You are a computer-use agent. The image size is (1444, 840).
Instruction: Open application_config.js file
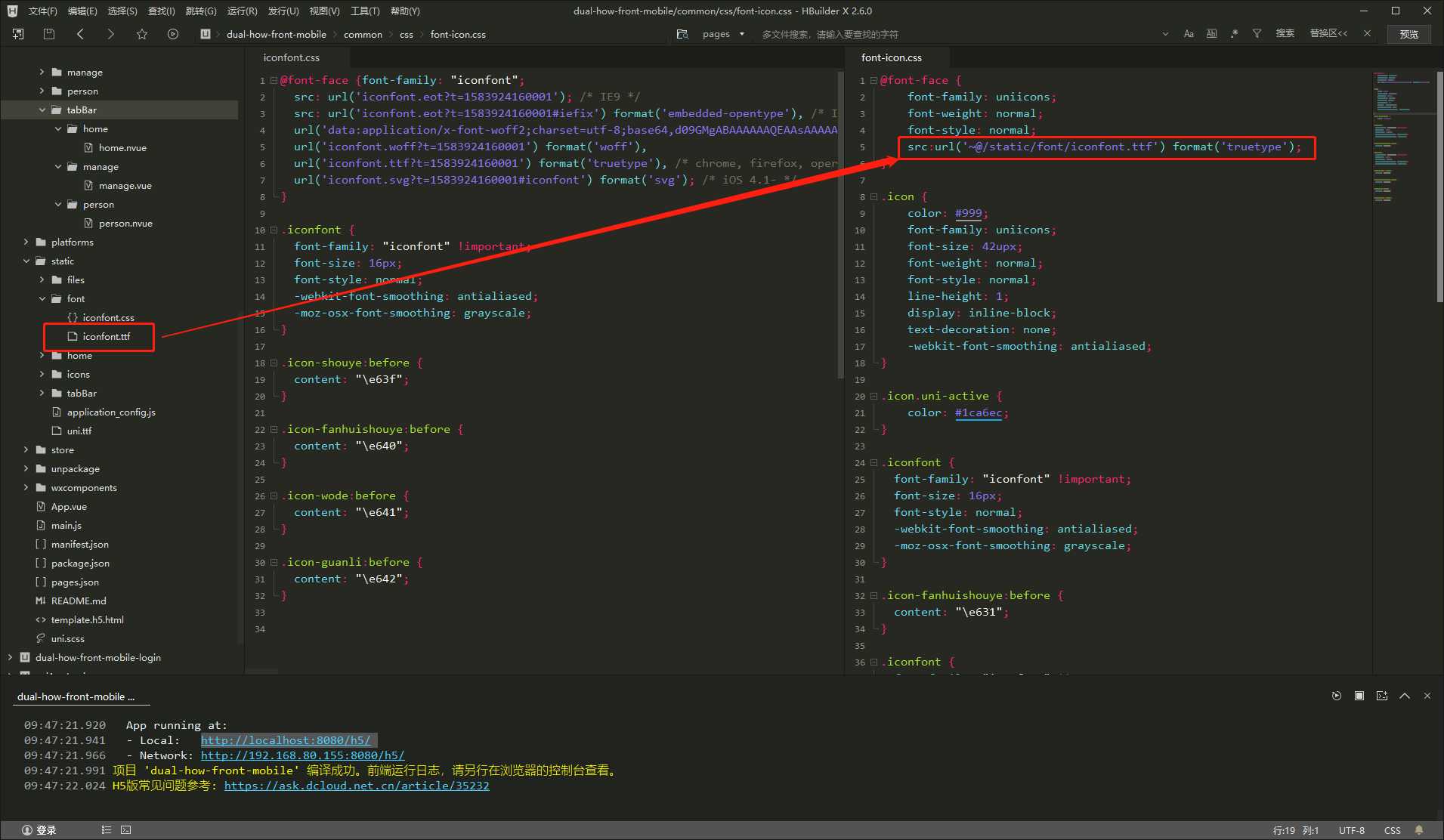[111, 412]
